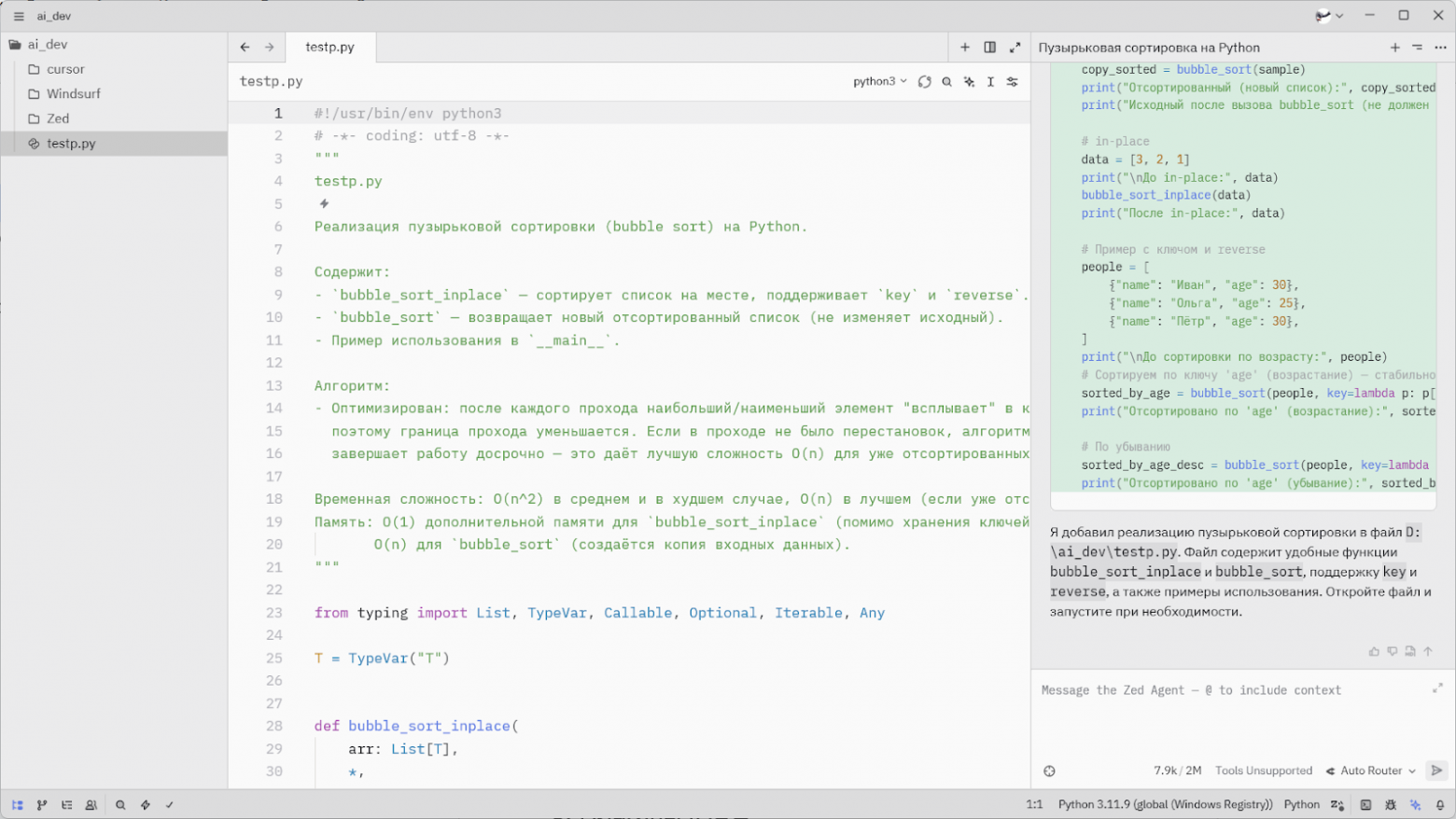Toggle the Terminal panel in status bar
The height and width of the screenshot is (819, 1456).
pos(1365,804)
